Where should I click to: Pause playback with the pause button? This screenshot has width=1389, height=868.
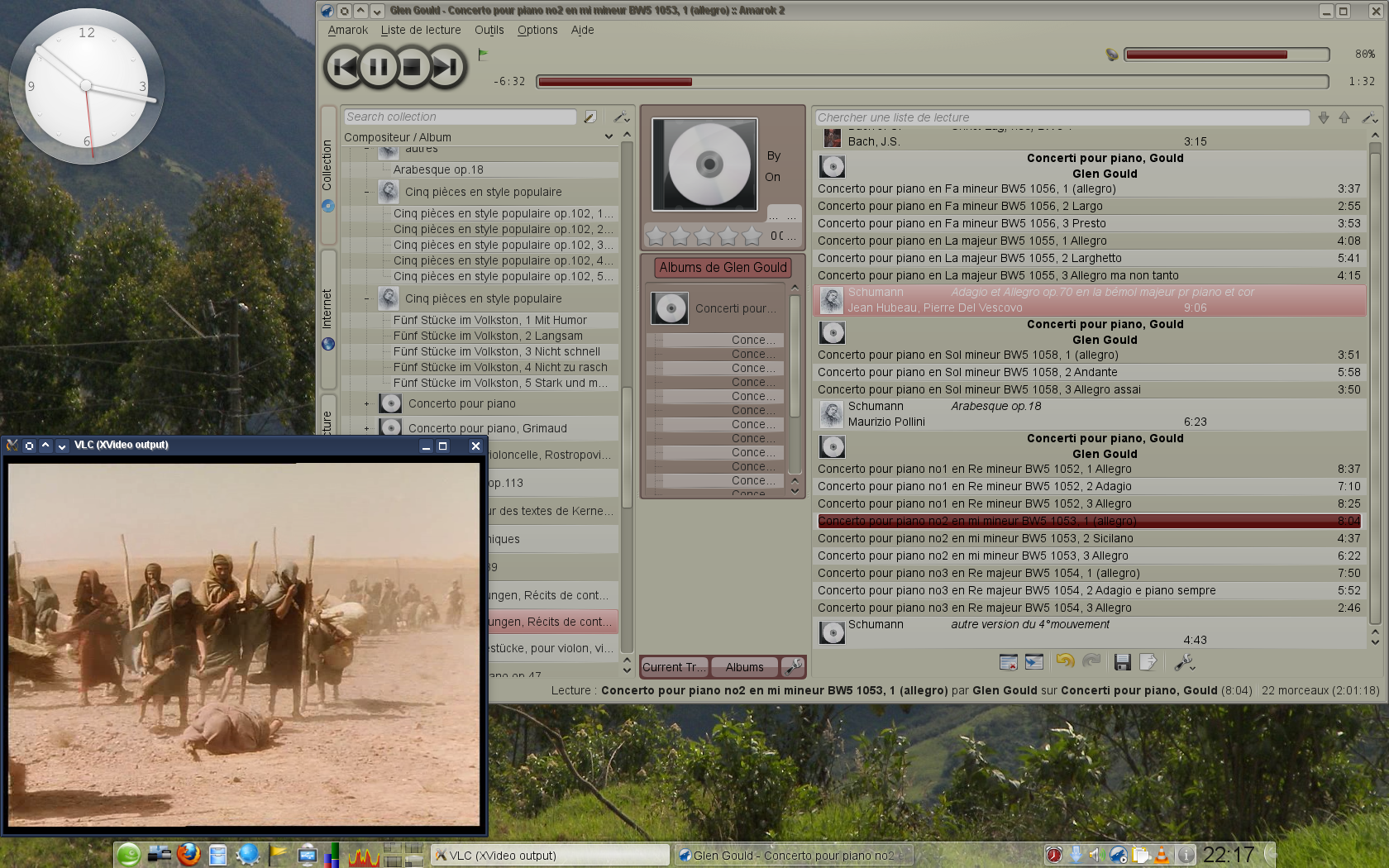[x=378, y=67]
